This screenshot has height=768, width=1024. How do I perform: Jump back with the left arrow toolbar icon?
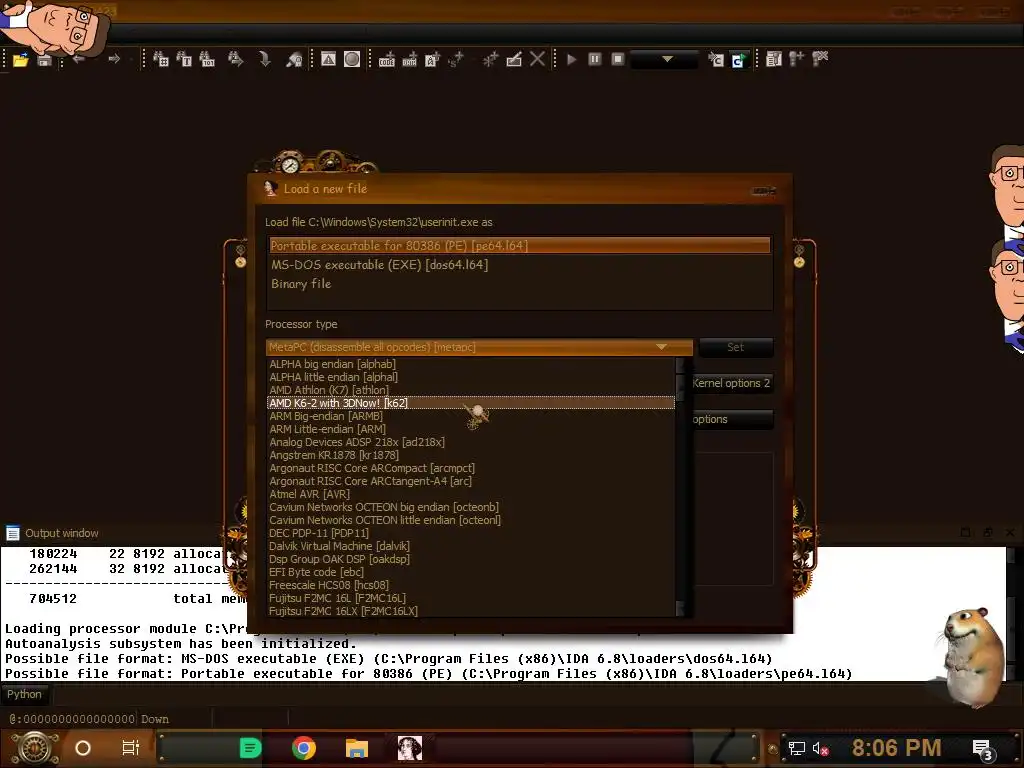79,59
